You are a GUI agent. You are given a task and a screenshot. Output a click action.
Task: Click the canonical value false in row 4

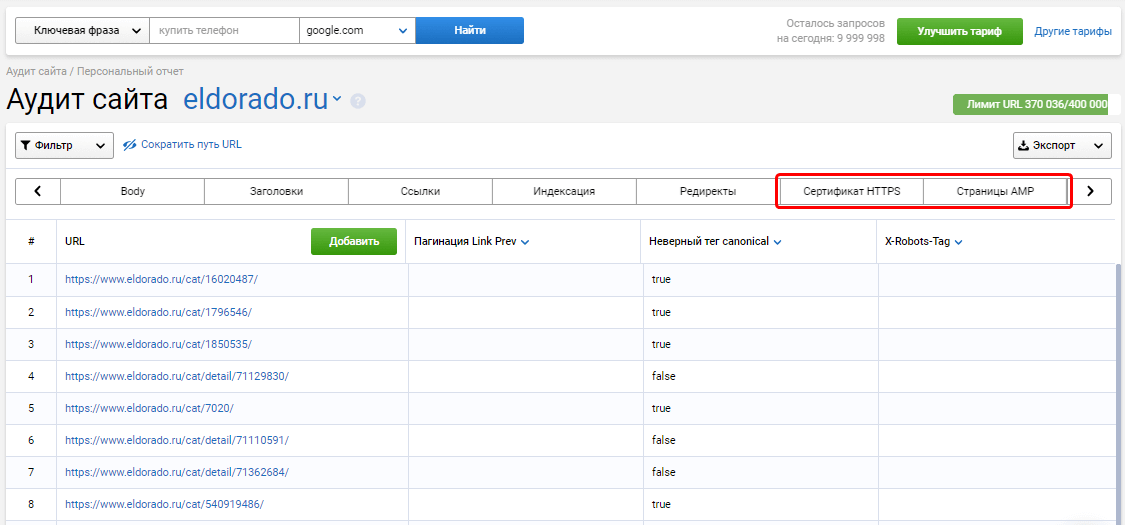coord(664,376)
